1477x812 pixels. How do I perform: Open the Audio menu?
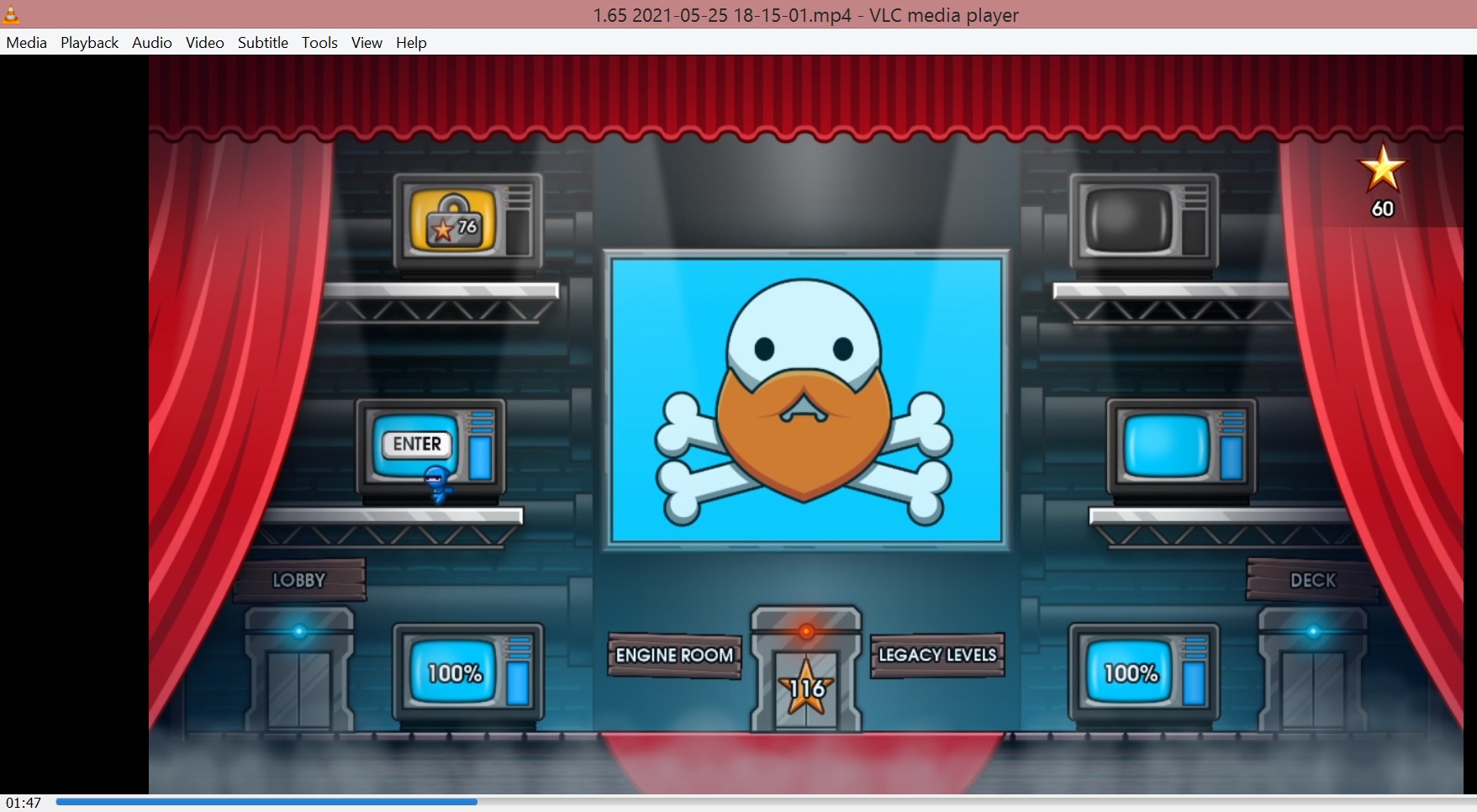click(152, 43)
